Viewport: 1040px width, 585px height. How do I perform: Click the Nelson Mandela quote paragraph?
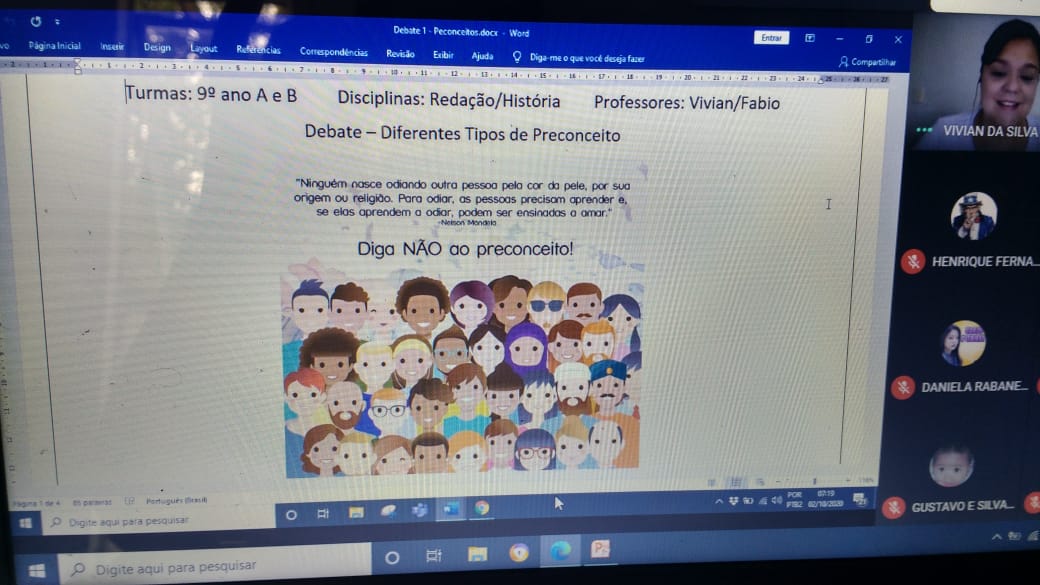[462, 198]
